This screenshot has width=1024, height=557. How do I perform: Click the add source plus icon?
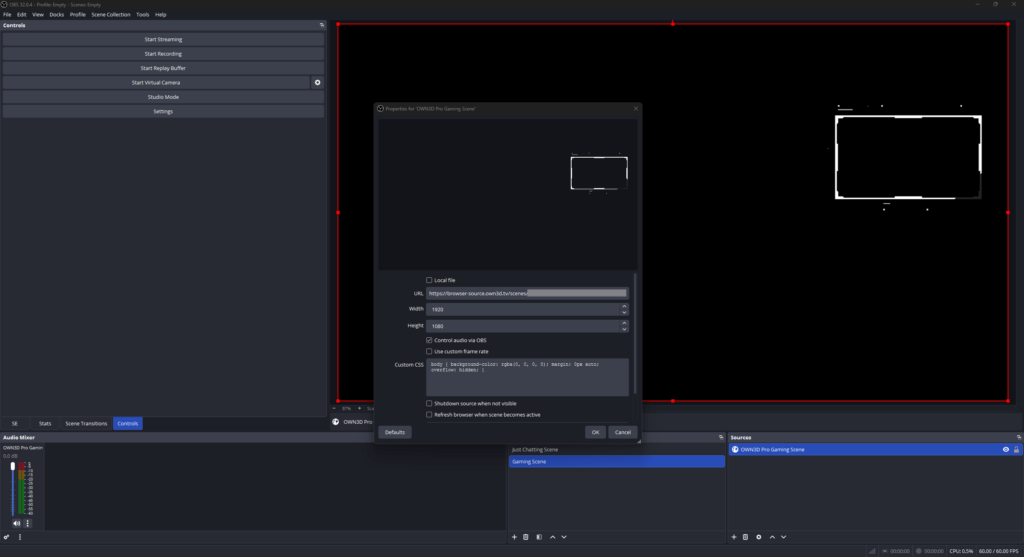[x=734, y=537]
